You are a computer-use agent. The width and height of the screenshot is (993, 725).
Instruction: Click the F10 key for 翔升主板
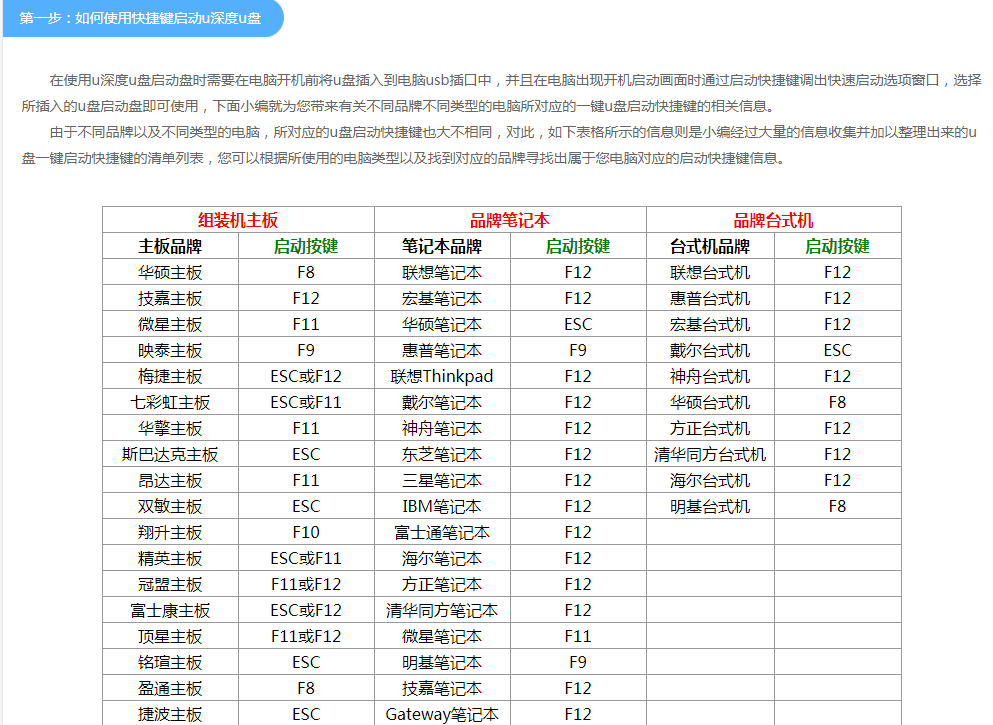tap(306, 532)
